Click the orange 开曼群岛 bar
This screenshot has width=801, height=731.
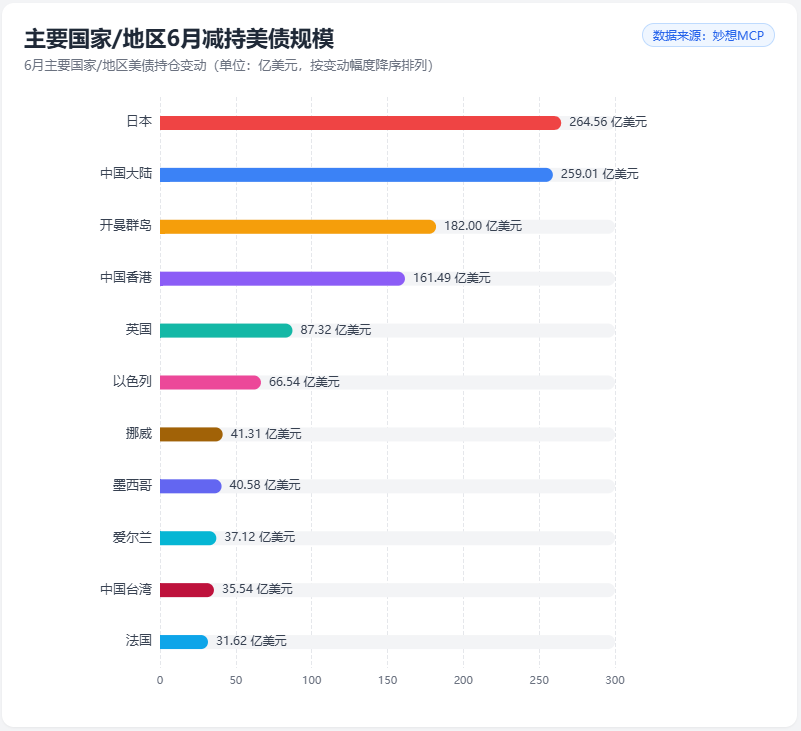[298, 227]
